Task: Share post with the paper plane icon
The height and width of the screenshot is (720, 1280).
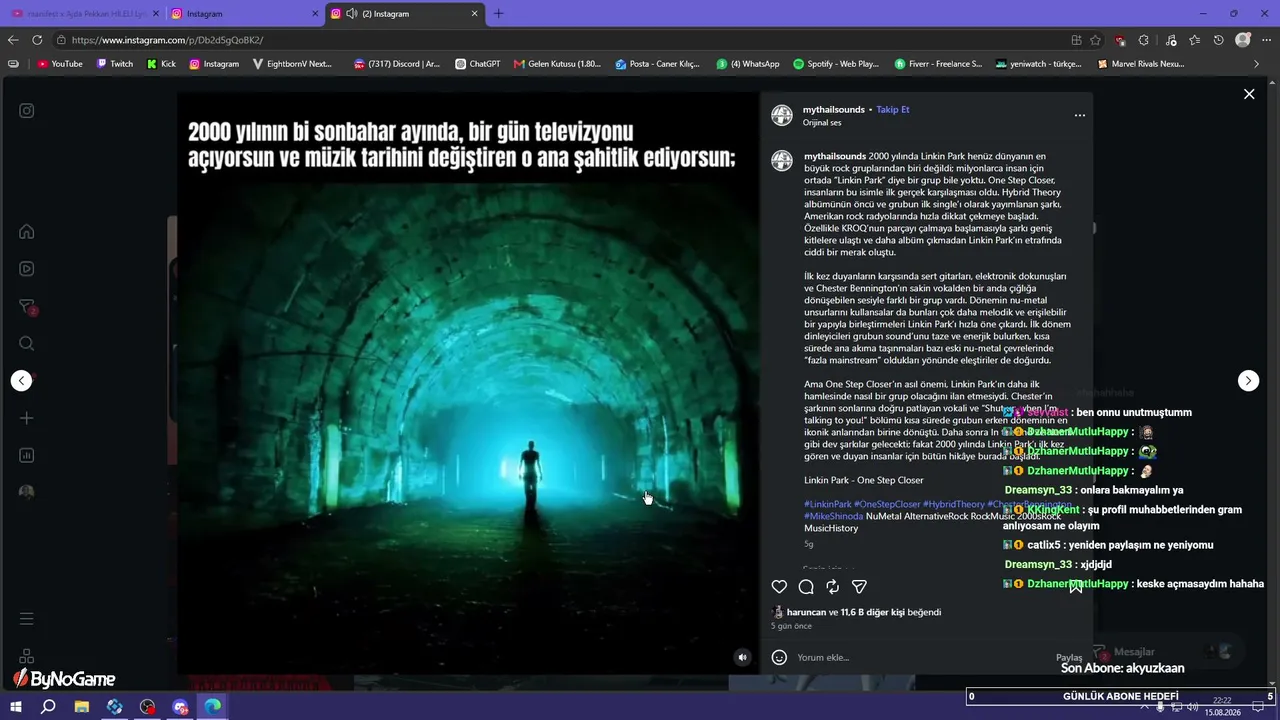Action: (859, 587)
